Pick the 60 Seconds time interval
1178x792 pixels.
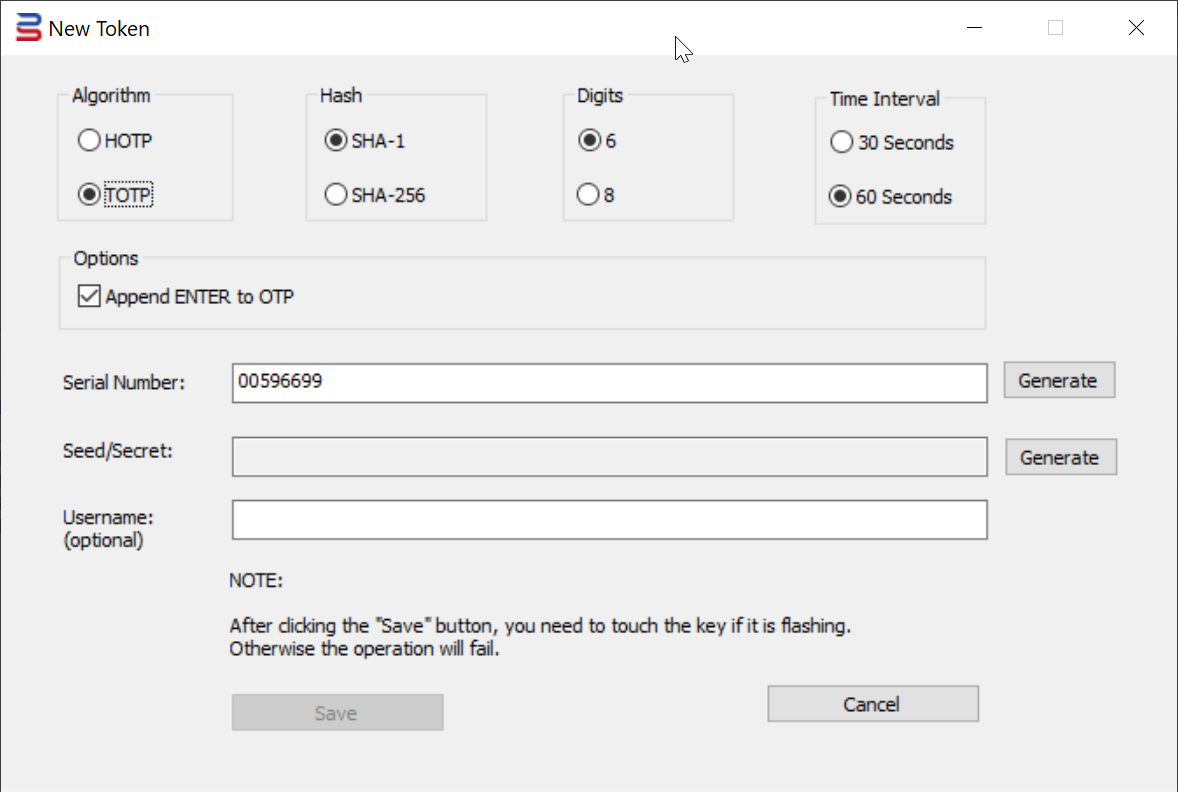click(x=841, y=197)
